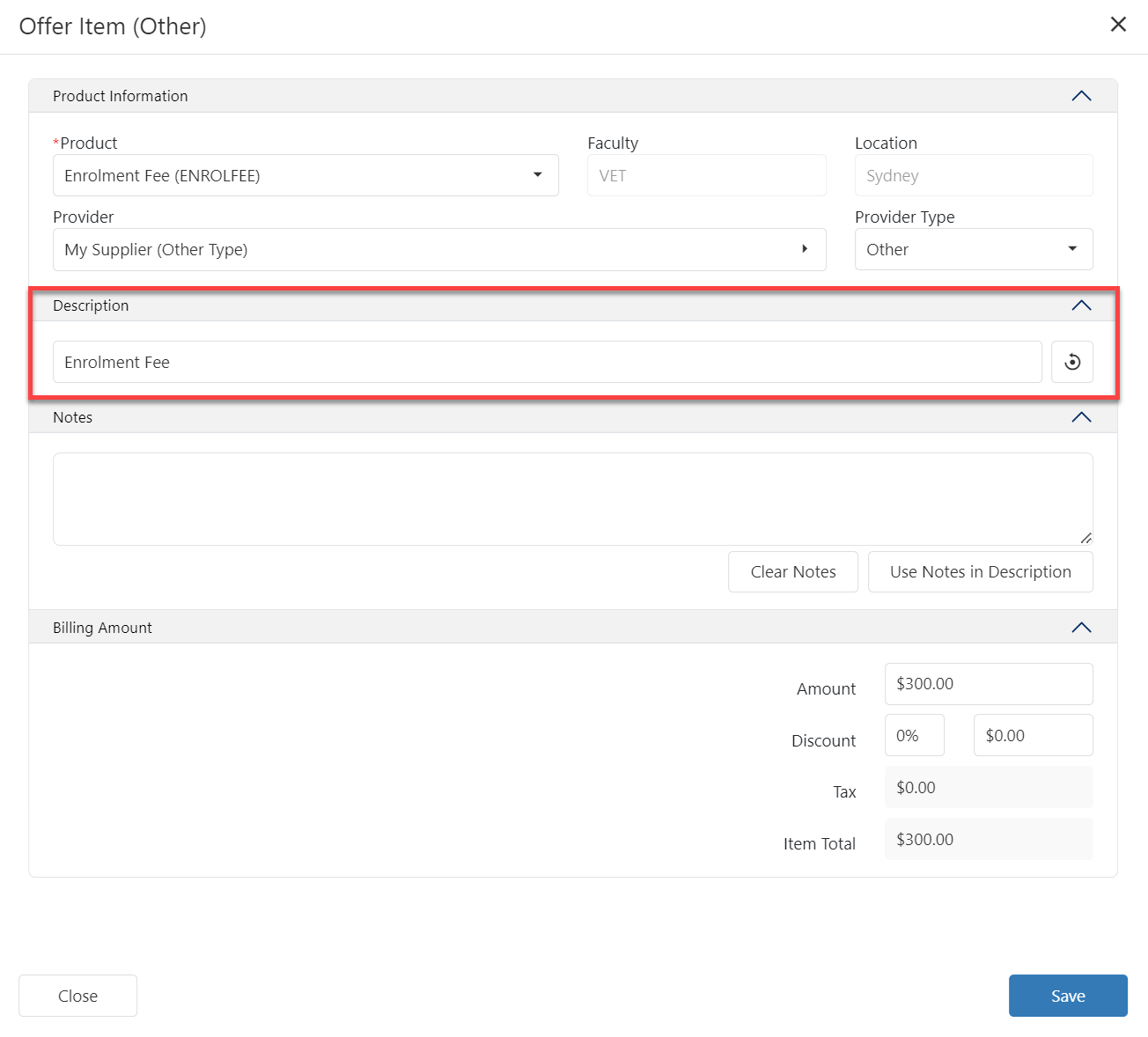1148x1037 pixels.
Task: Click Use Notes in Description button
Action: 980,572
